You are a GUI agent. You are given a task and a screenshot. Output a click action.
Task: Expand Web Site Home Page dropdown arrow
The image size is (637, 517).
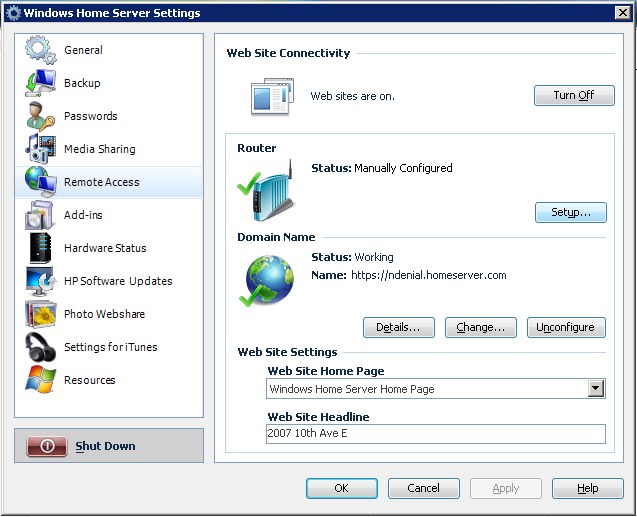click(596, 389)
